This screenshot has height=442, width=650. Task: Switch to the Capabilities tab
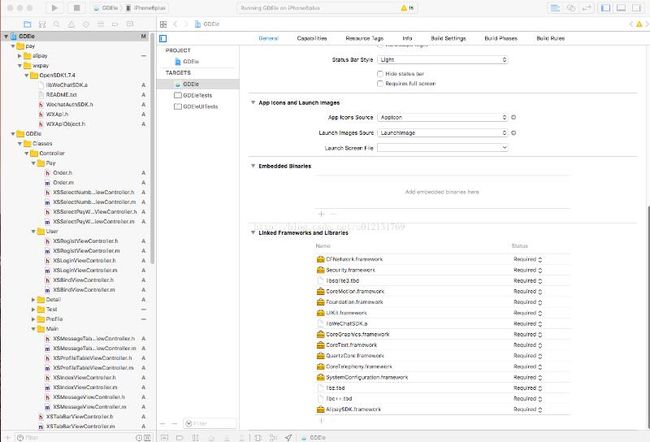click(312, 38)
